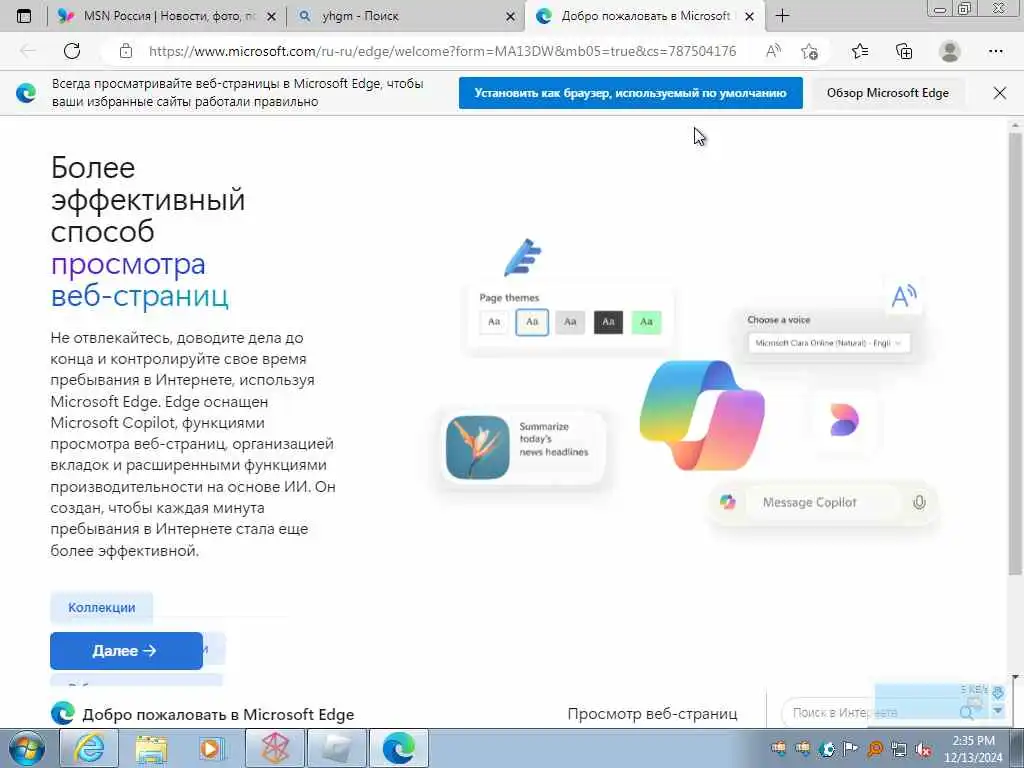Open the network tray icon
1024x768 pixels.
tap(899, 749)
